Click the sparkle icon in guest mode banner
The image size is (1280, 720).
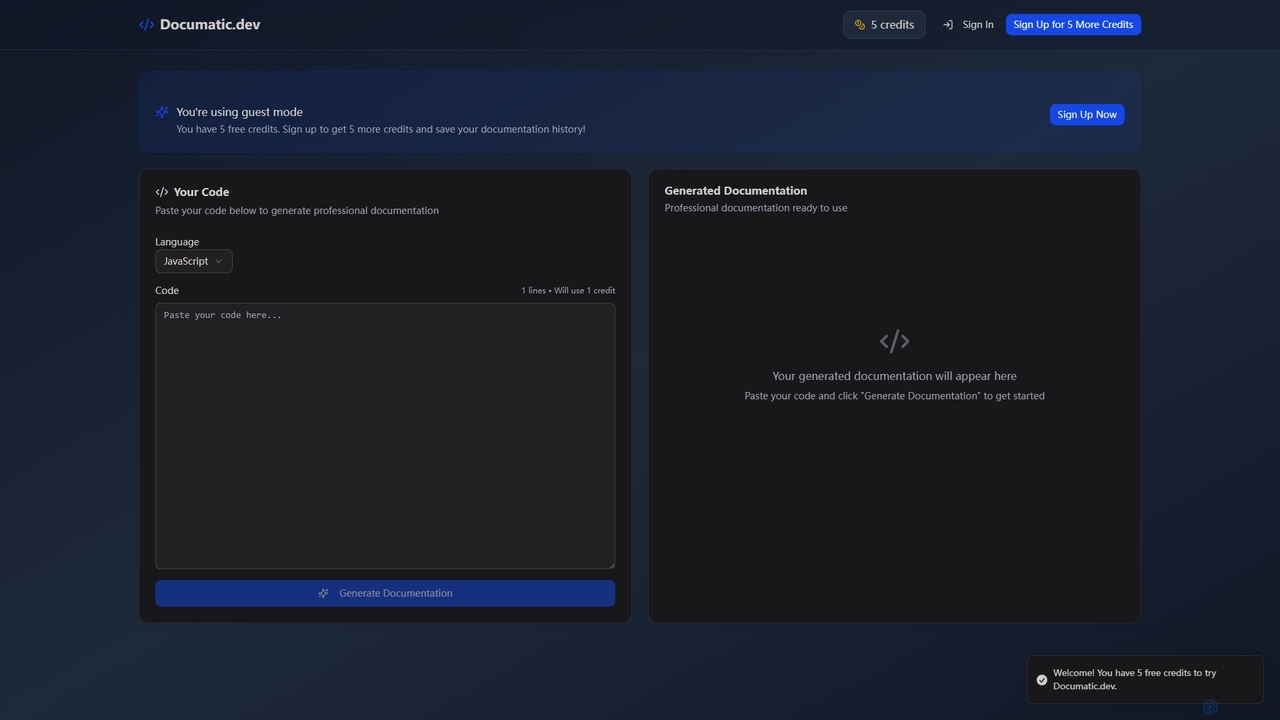point(162,112)
